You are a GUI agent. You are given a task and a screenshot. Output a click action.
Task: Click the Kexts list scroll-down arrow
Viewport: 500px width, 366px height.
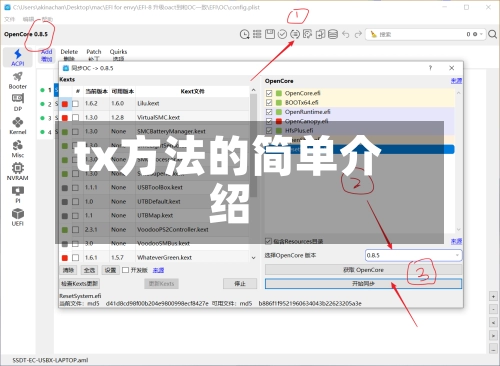point(253,258)
